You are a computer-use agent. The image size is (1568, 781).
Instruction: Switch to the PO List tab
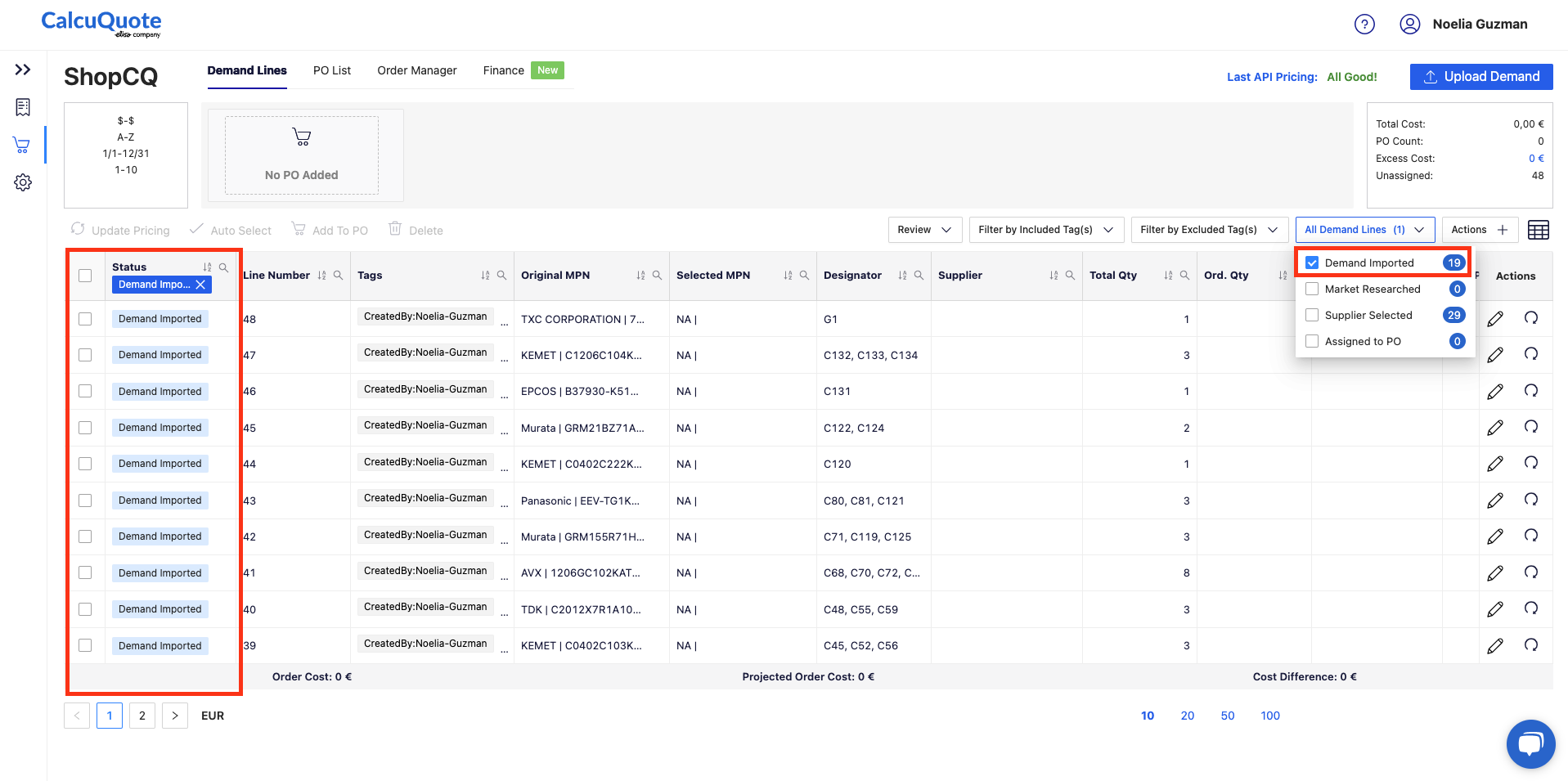332,70
